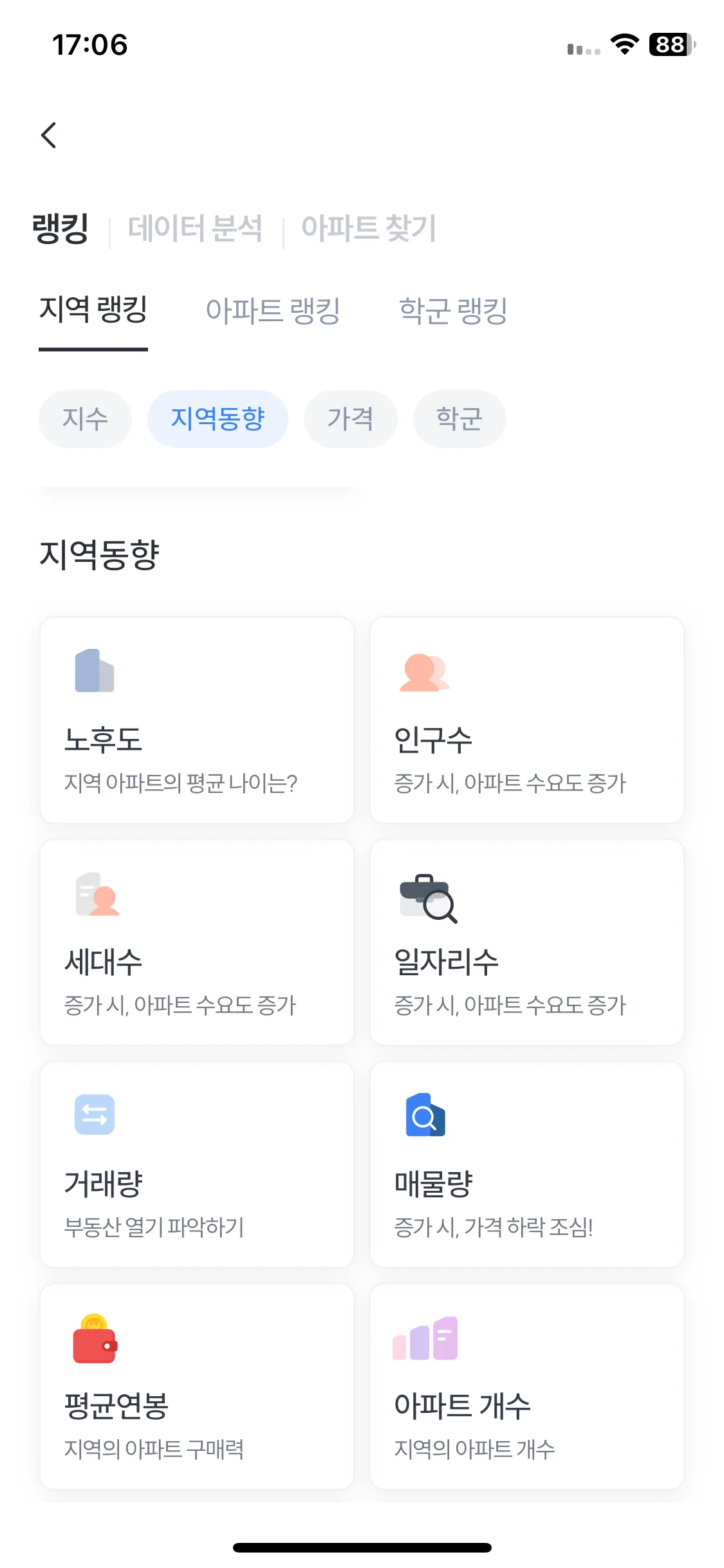Viewport: 724px width, 1568px height.
Task: Select the 지수 filter chip
Action: (85, 419)
